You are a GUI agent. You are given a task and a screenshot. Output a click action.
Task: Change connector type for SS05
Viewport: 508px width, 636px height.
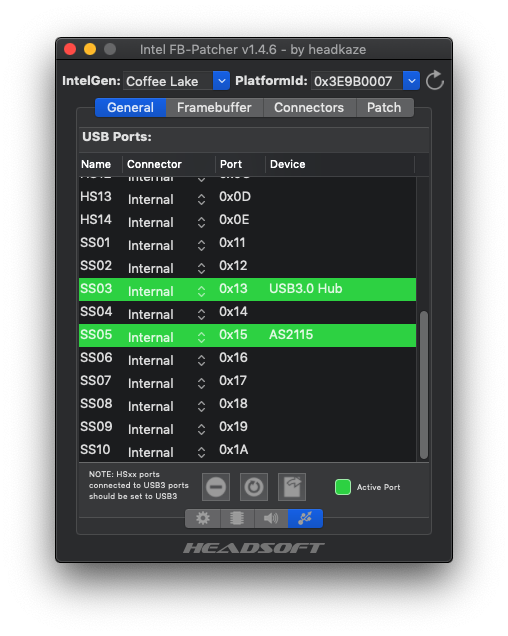point(201,337)
